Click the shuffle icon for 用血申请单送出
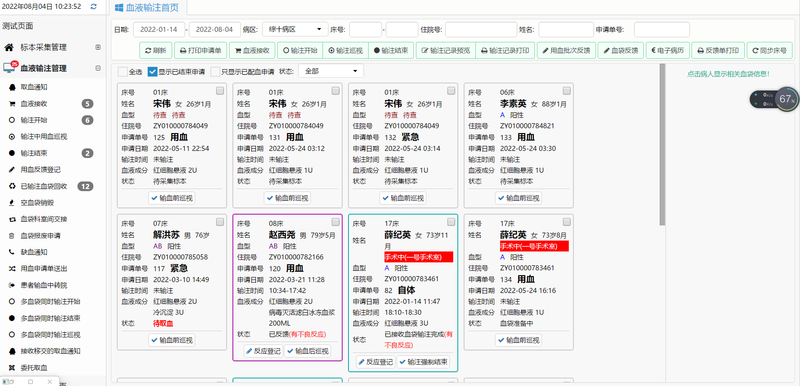This screenshot has height=386, width=800. point(12,268)
